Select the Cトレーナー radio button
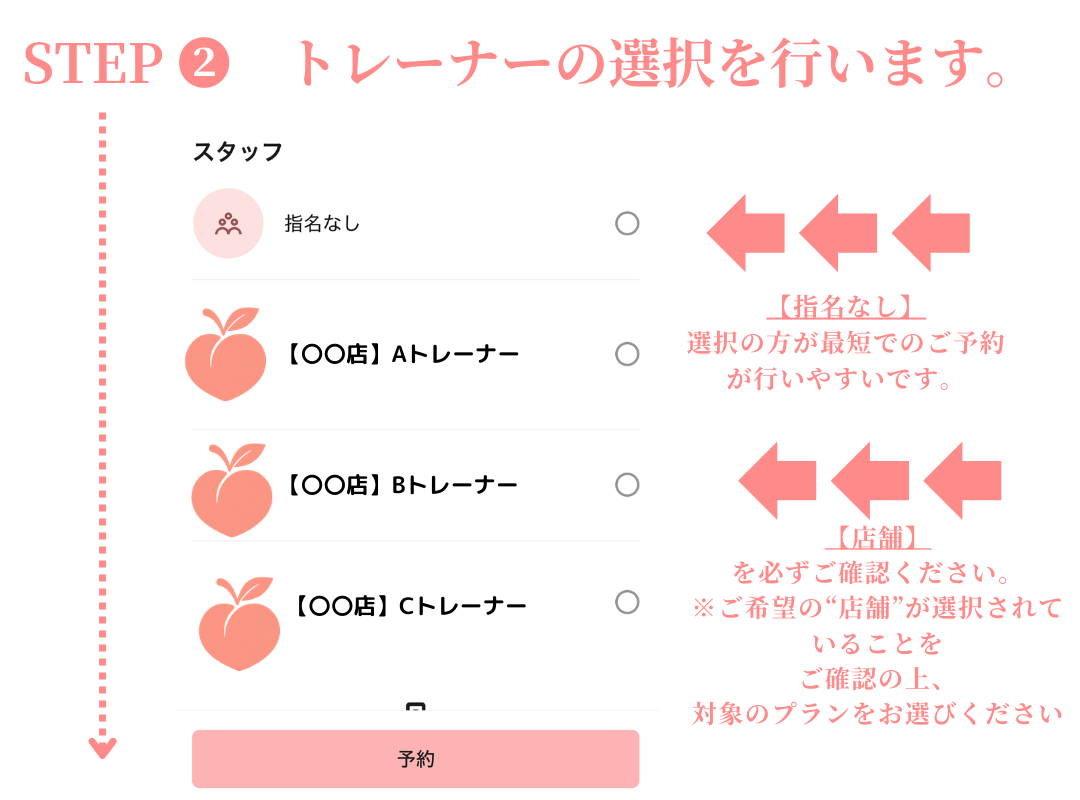 627,602
